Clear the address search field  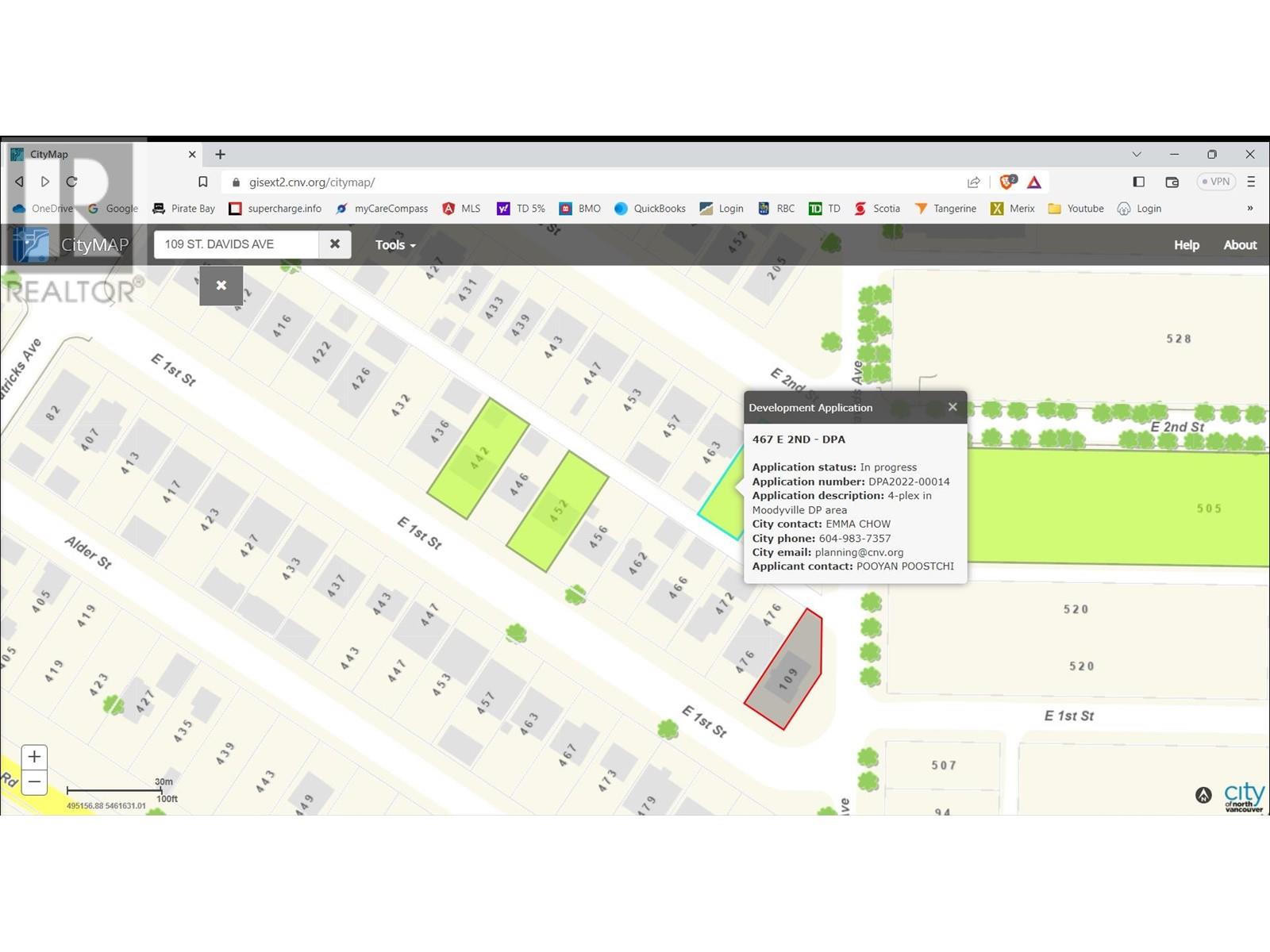click(x=335, y=244)
